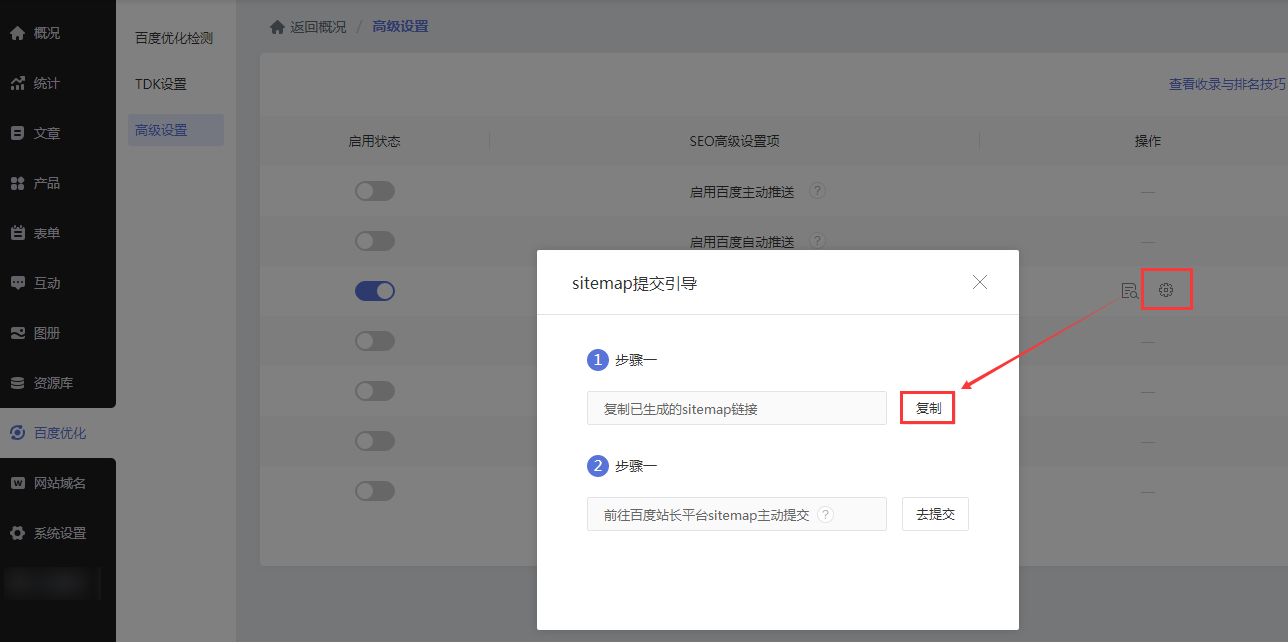Click the 产品 grid icon

pos(17,183)
